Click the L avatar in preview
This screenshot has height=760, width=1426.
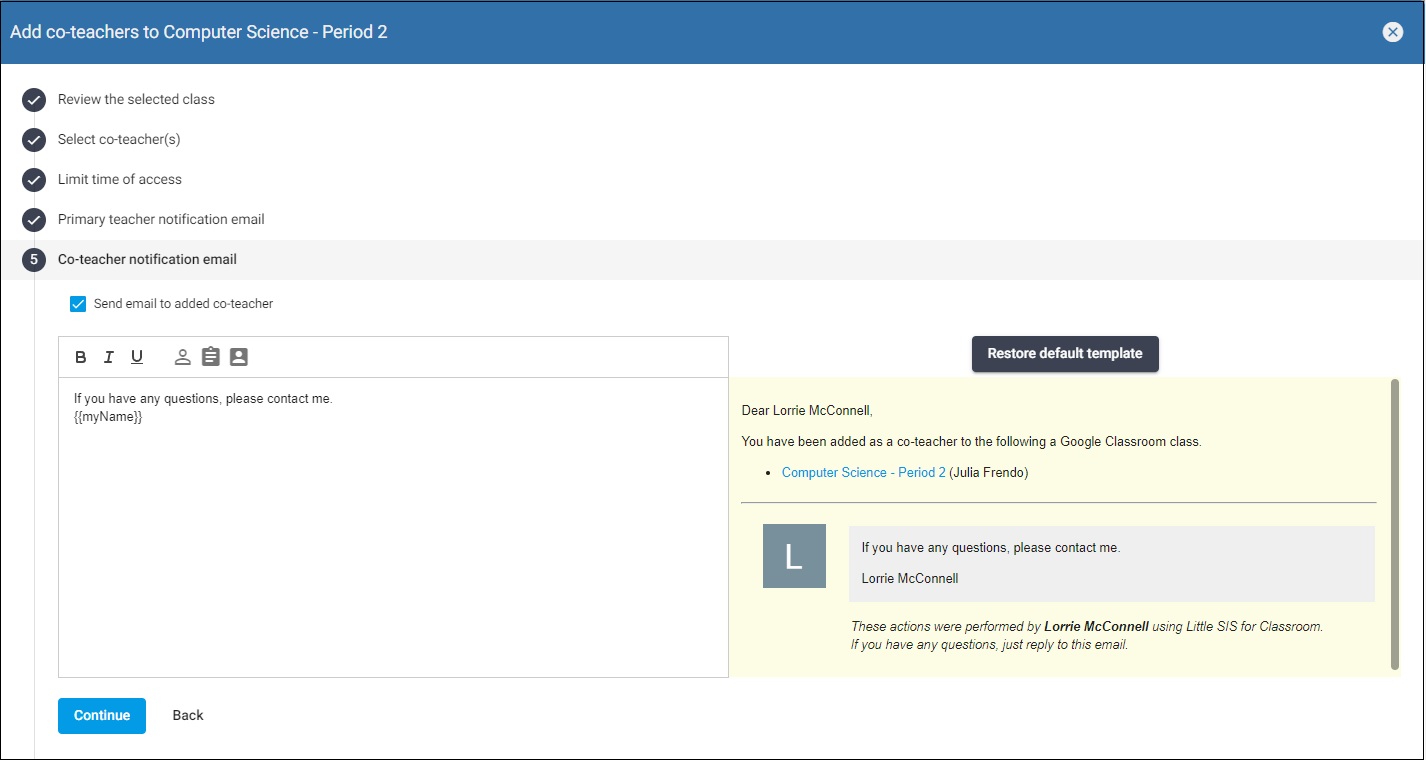click(x=794, y=556)
